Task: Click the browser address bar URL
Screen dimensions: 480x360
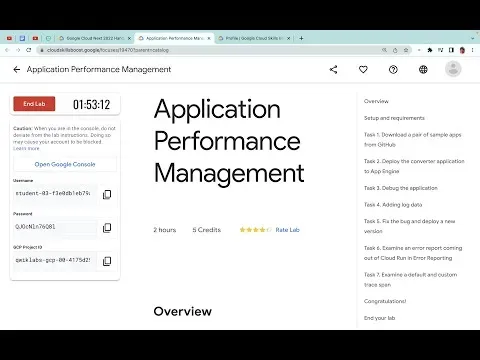Action: click(x=108, y=50)
